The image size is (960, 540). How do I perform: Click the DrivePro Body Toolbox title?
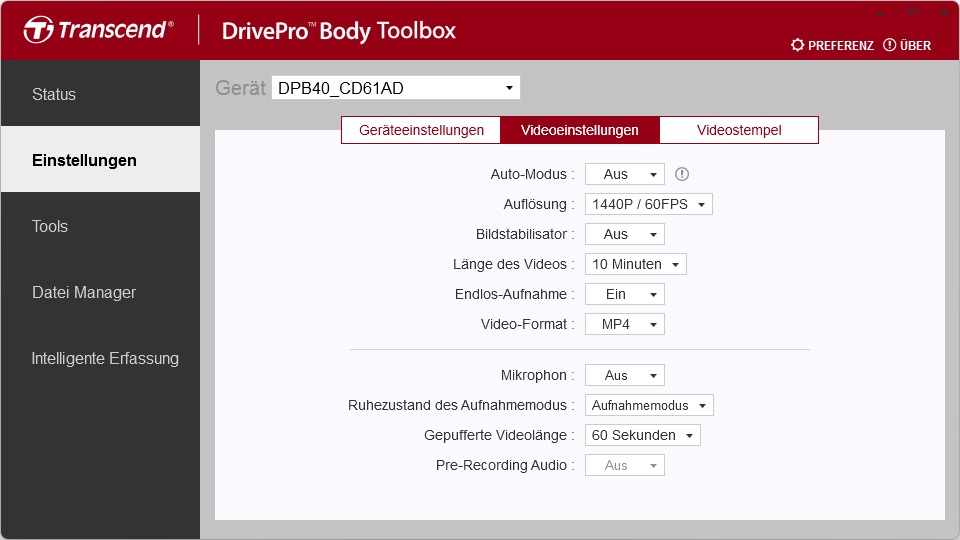coord(339,31)
